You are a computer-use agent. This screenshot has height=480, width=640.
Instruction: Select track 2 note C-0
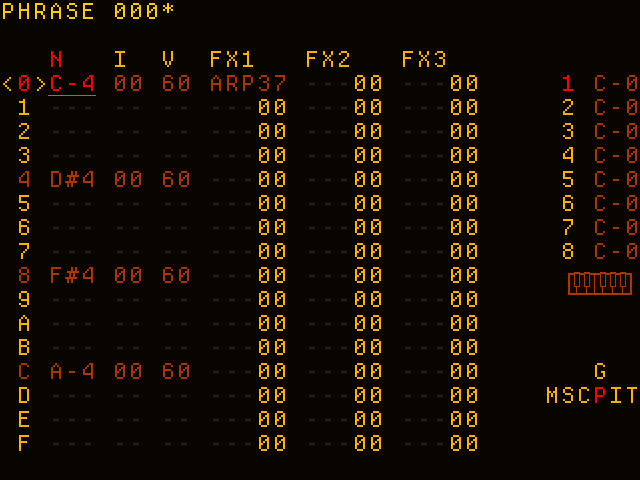point(616,108)
